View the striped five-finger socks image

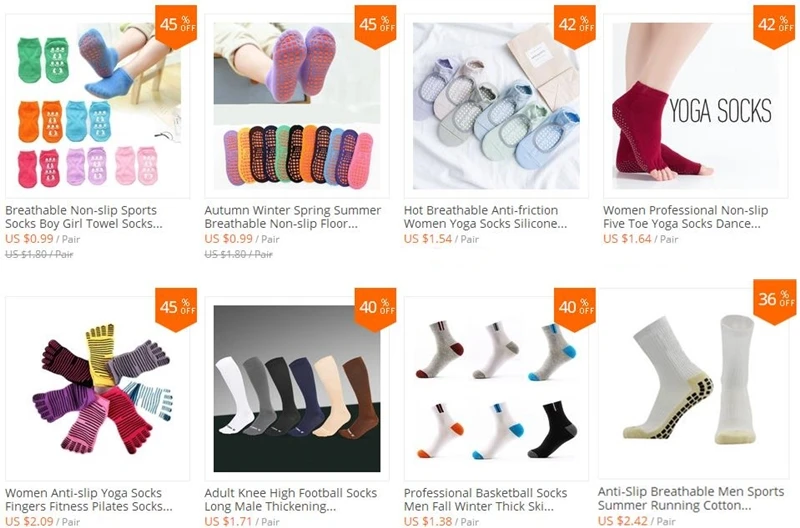(97, 389)
